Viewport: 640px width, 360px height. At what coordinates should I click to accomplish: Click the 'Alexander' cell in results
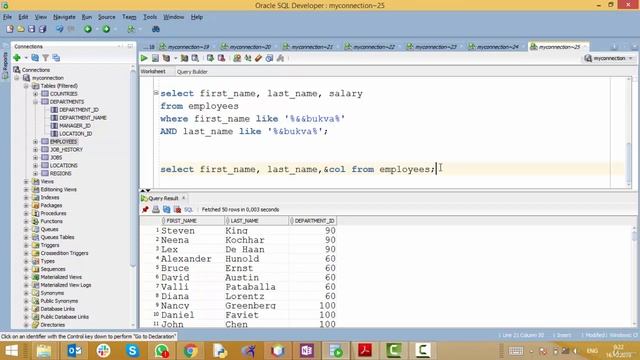pos(186,259)
